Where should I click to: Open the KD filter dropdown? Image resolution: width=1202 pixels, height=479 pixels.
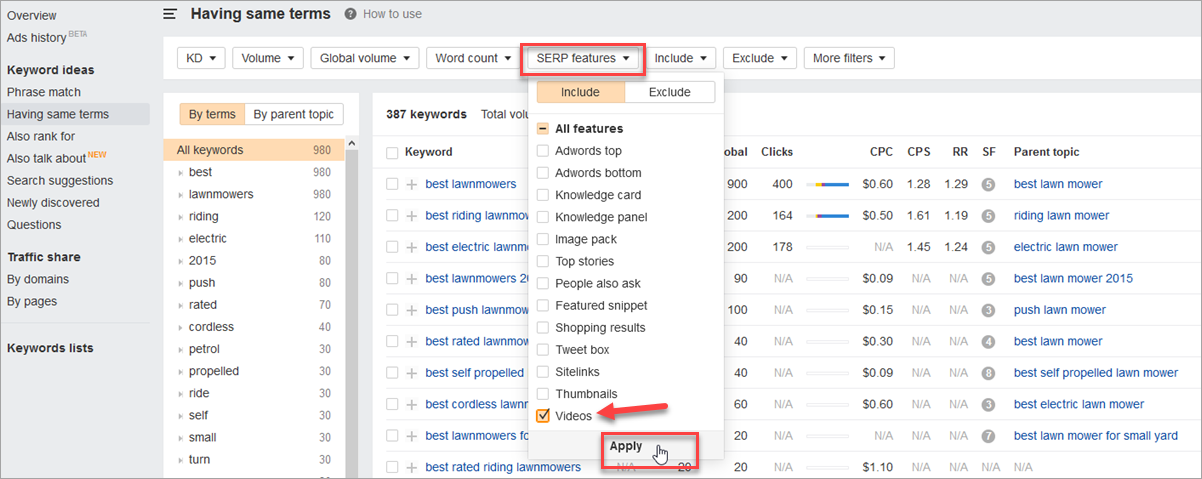pyautogui.click(x=201, y=58)
